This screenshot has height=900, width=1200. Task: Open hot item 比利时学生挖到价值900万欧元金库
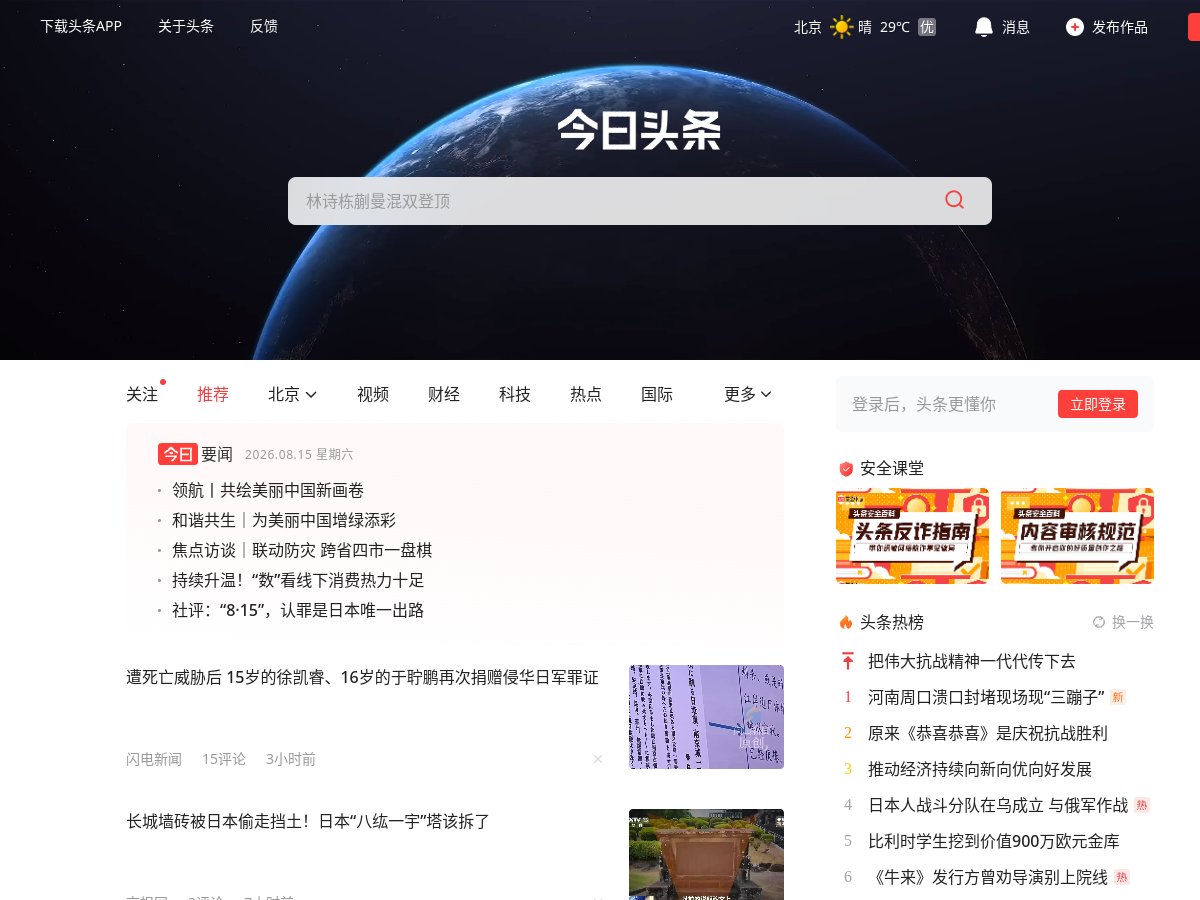(994, 841)
